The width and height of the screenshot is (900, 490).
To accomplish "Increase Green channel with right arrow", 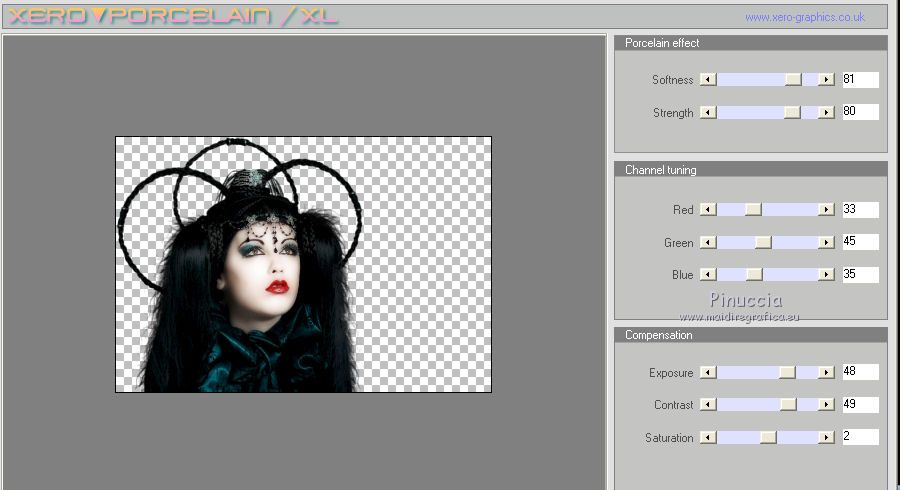I will (x=826, y=243).
